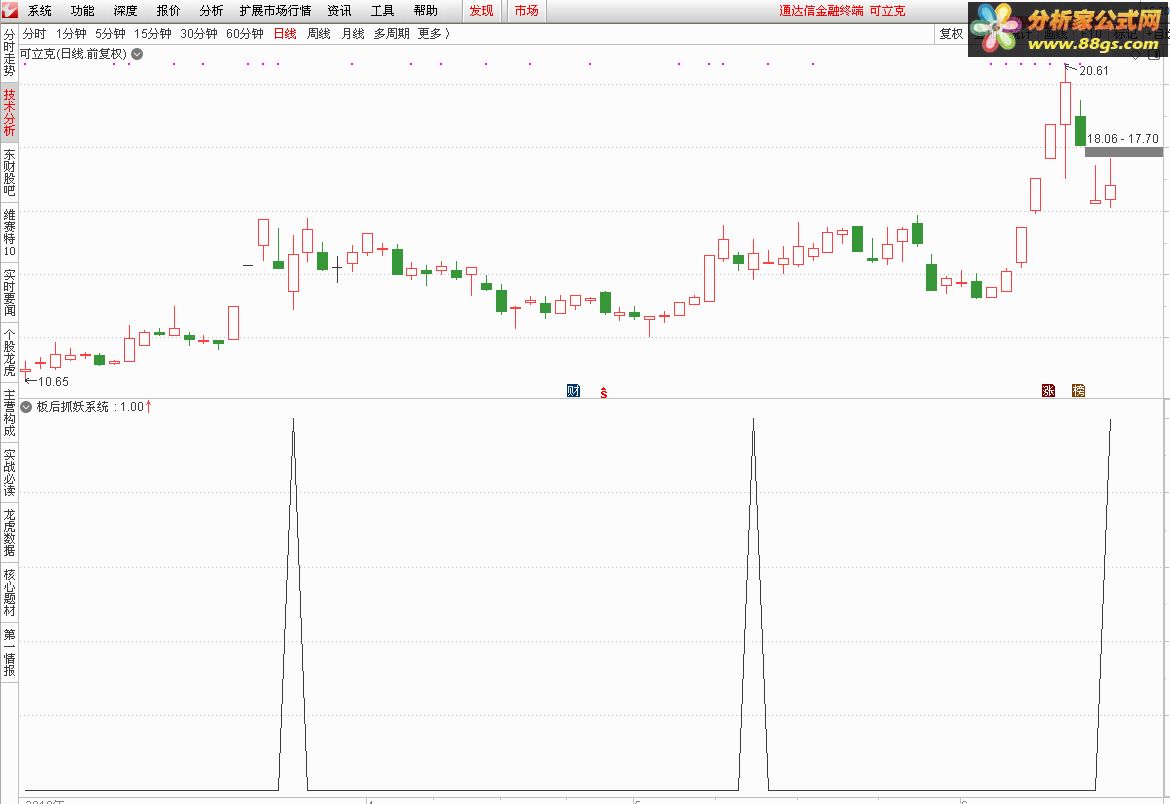Open the 分析 menu
This screenshot has height=804, width=1170.
211,10
